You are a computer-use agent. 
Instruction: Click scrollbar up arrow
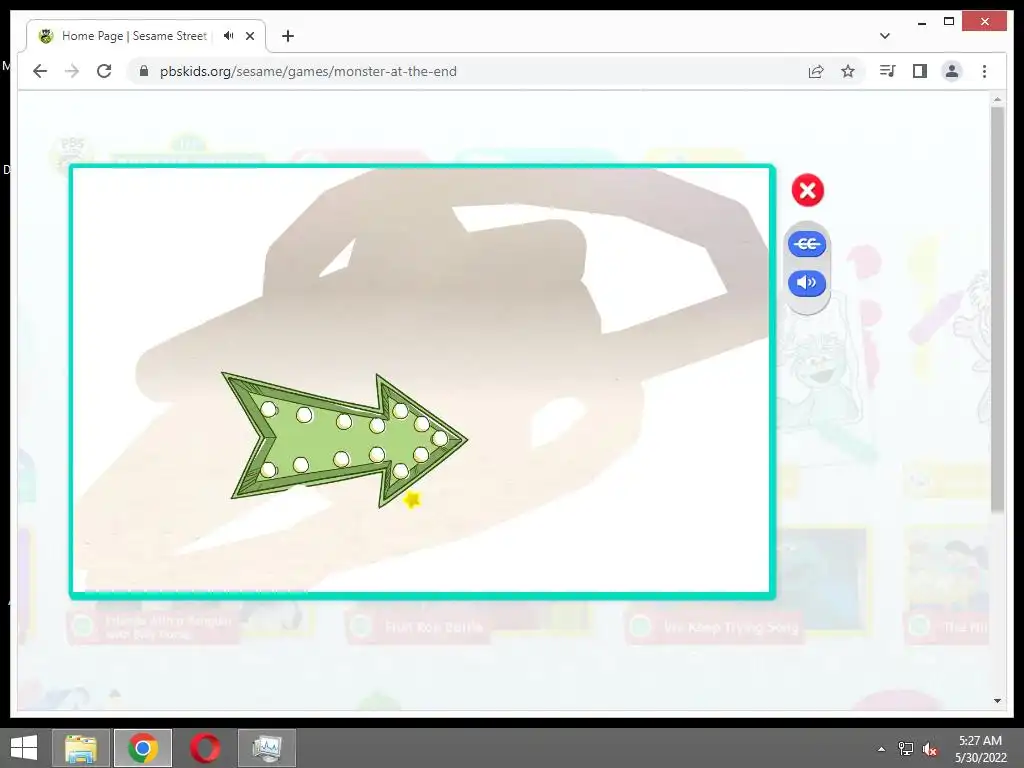tap(997, 99)
